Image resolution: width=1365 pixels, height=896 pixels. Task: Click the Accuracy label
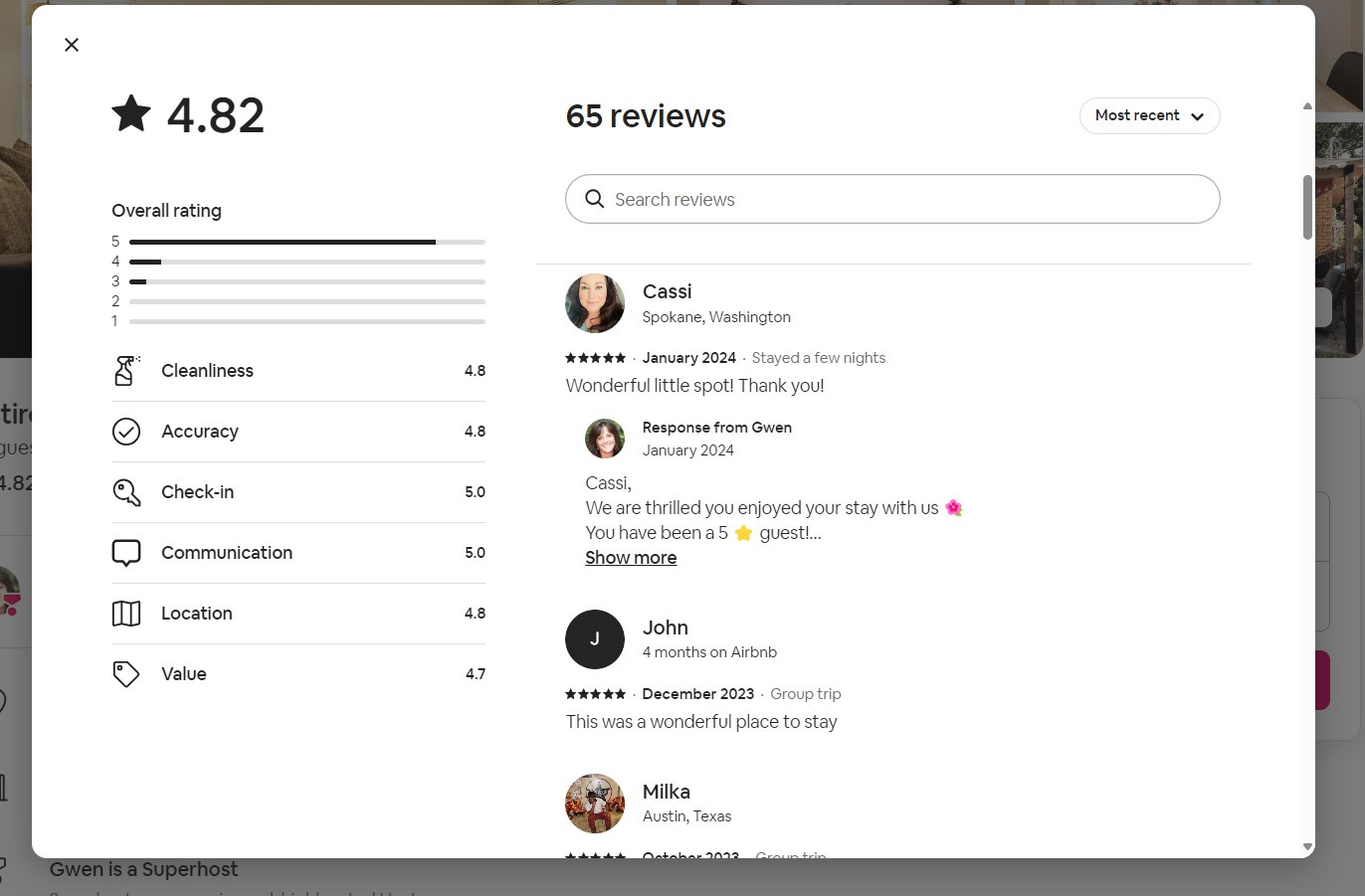pos(200,432)
